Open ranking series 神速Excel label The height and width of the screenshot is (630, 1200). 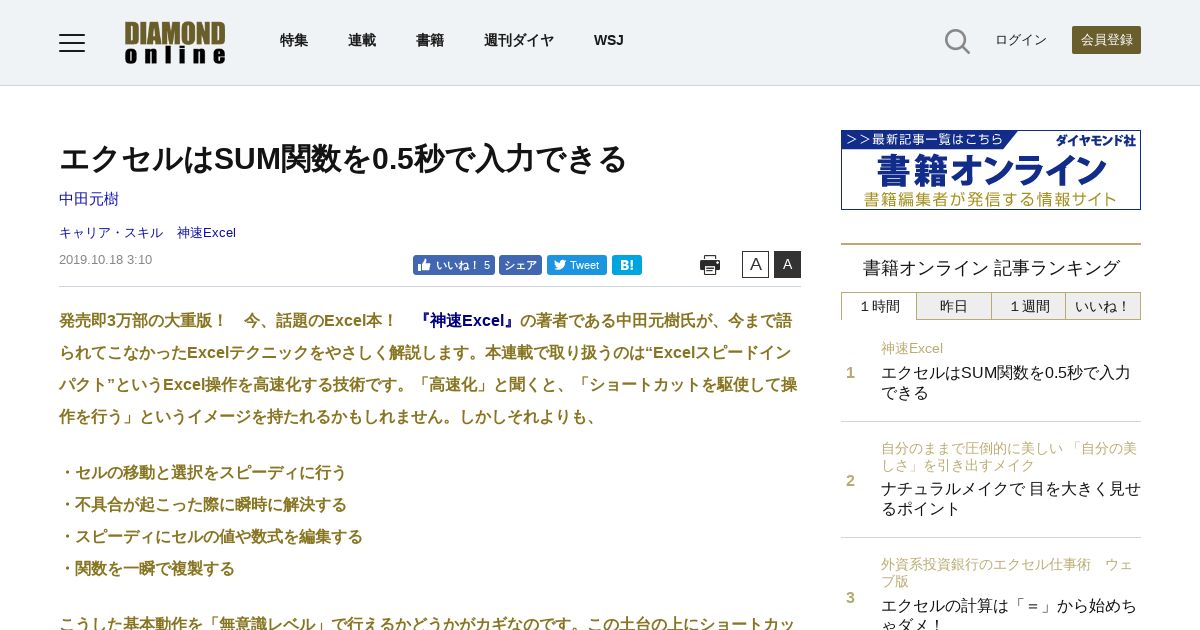click(912, 349)
